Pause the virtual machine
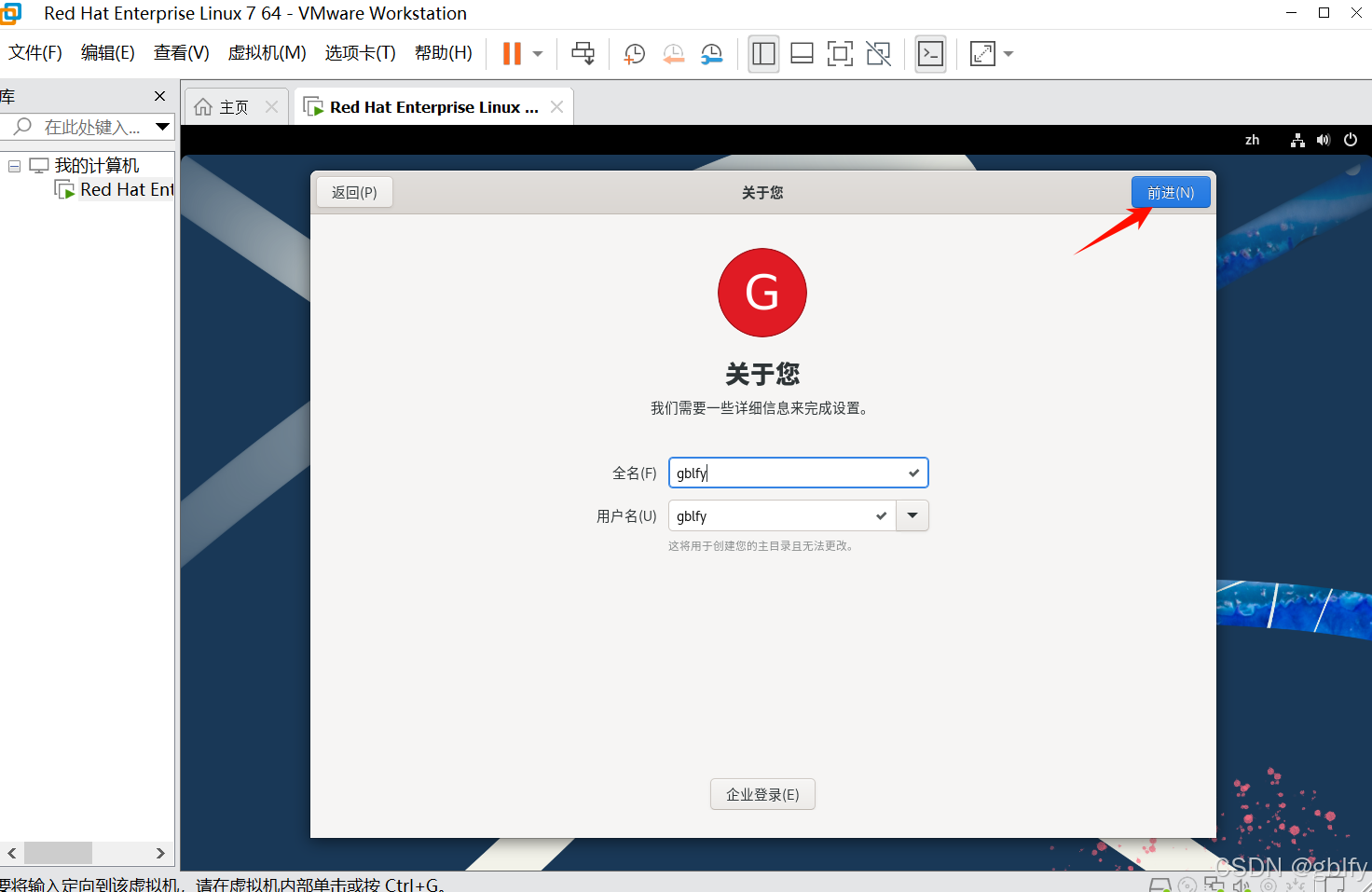This screenshot has height=892, width=1372. (512, 53)
